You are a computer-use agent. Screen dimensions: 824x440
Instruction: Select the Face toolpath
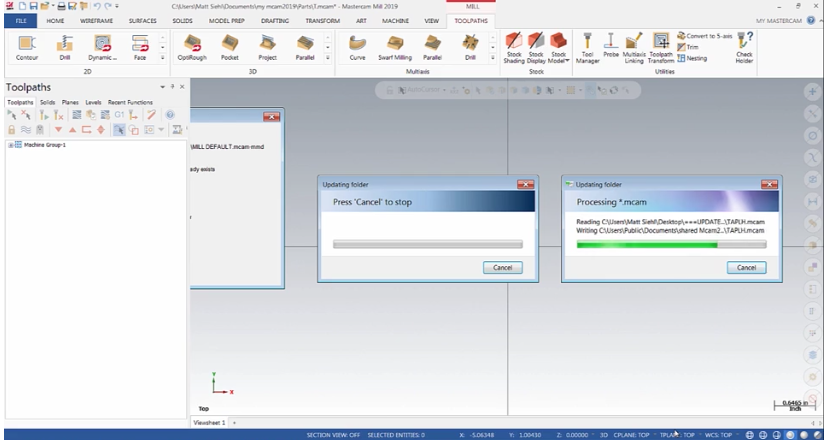point(140,47)
